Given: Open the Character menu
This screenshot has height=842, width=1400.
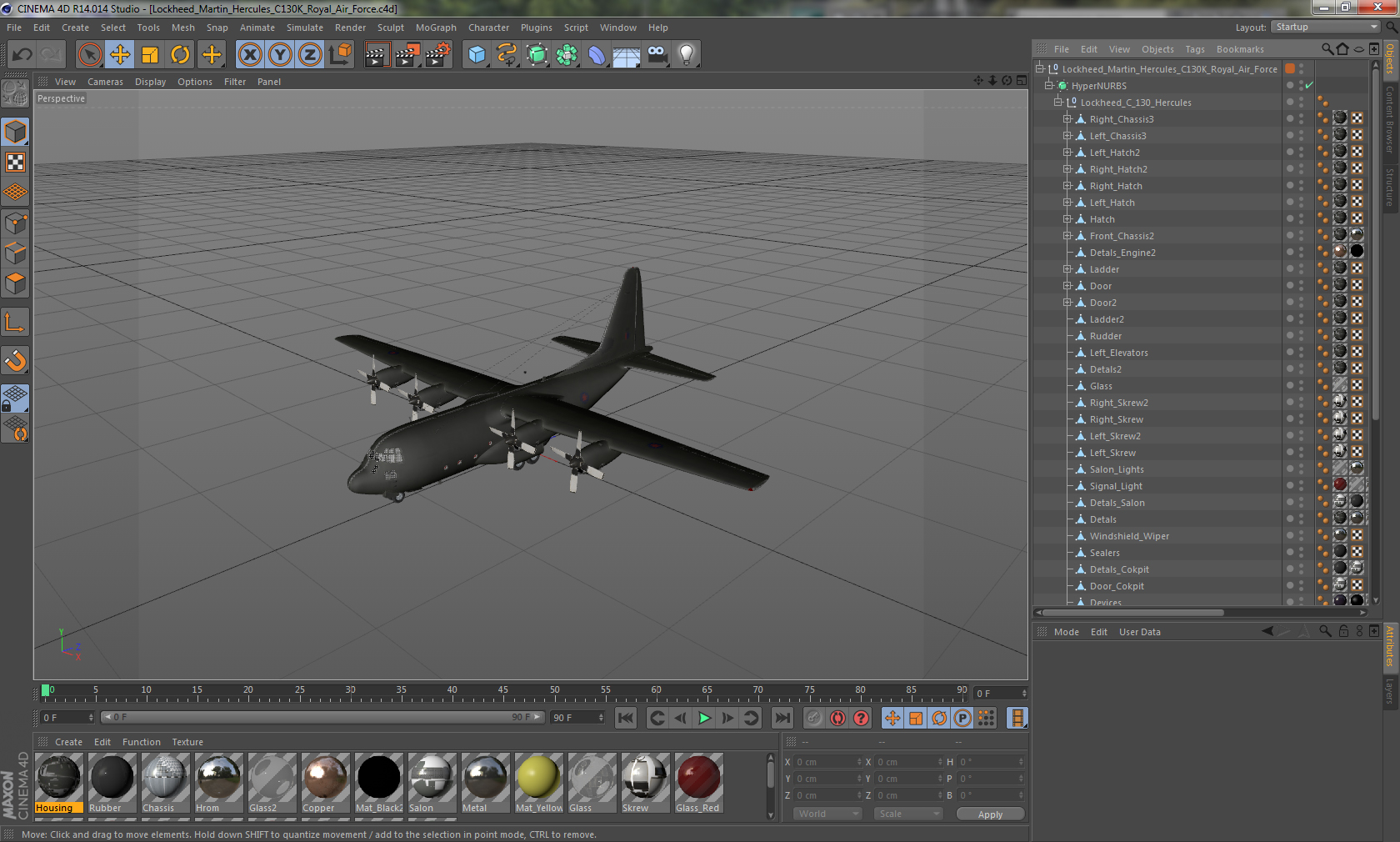Looking at the screenshot, I should 488,28.
